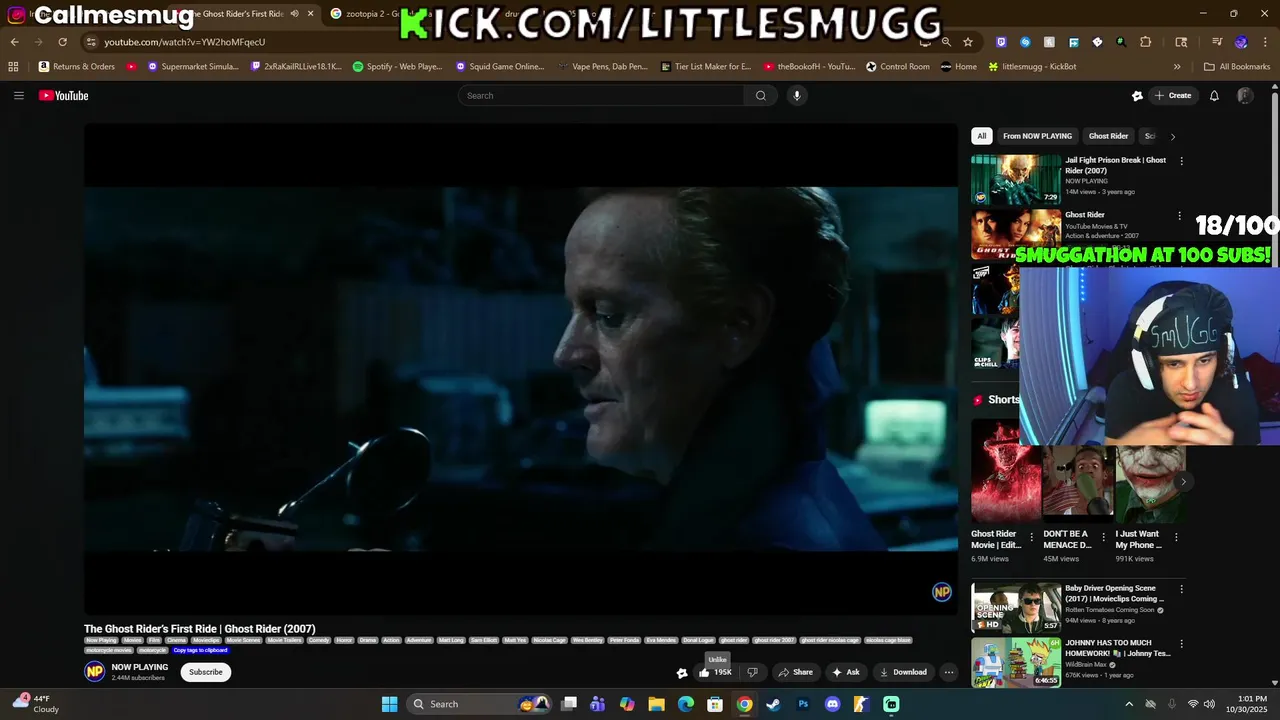Select the All filter chip

(982, 136)
